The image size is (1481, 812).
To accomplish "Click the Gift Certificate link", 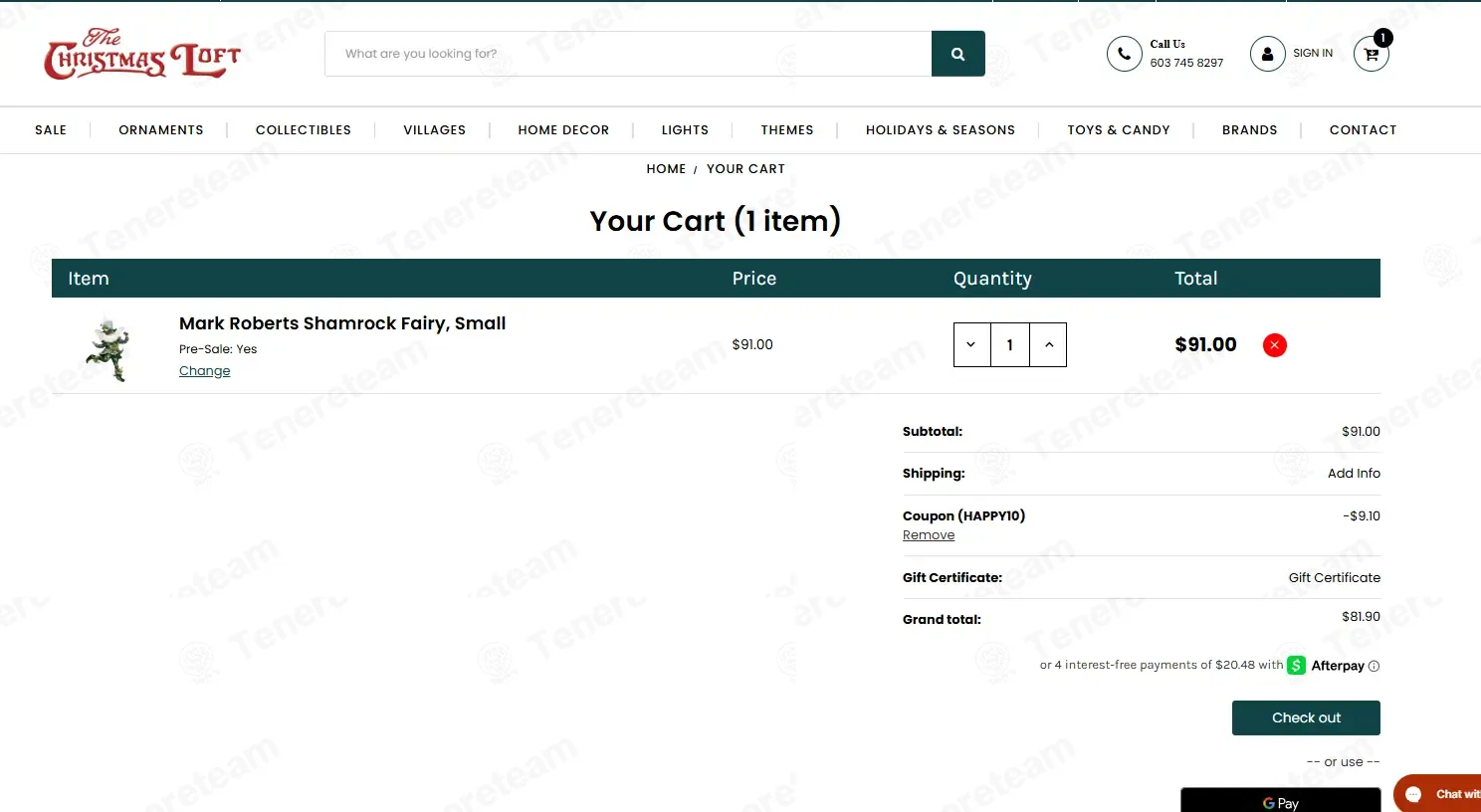I will click(x=1335, y=578).
